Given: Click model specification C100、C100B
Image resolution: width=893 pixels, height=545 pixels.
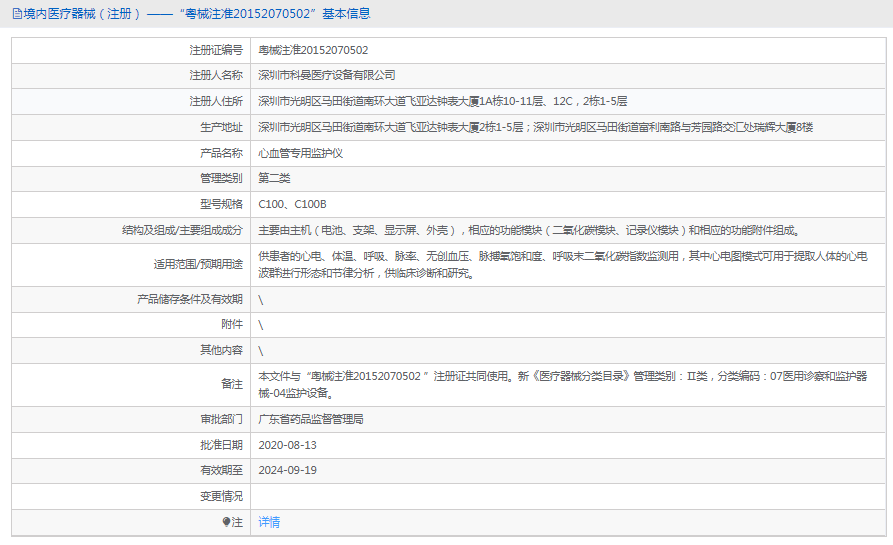Looking at the screenshot, I should pyautogui.click(x=292, y=204).
